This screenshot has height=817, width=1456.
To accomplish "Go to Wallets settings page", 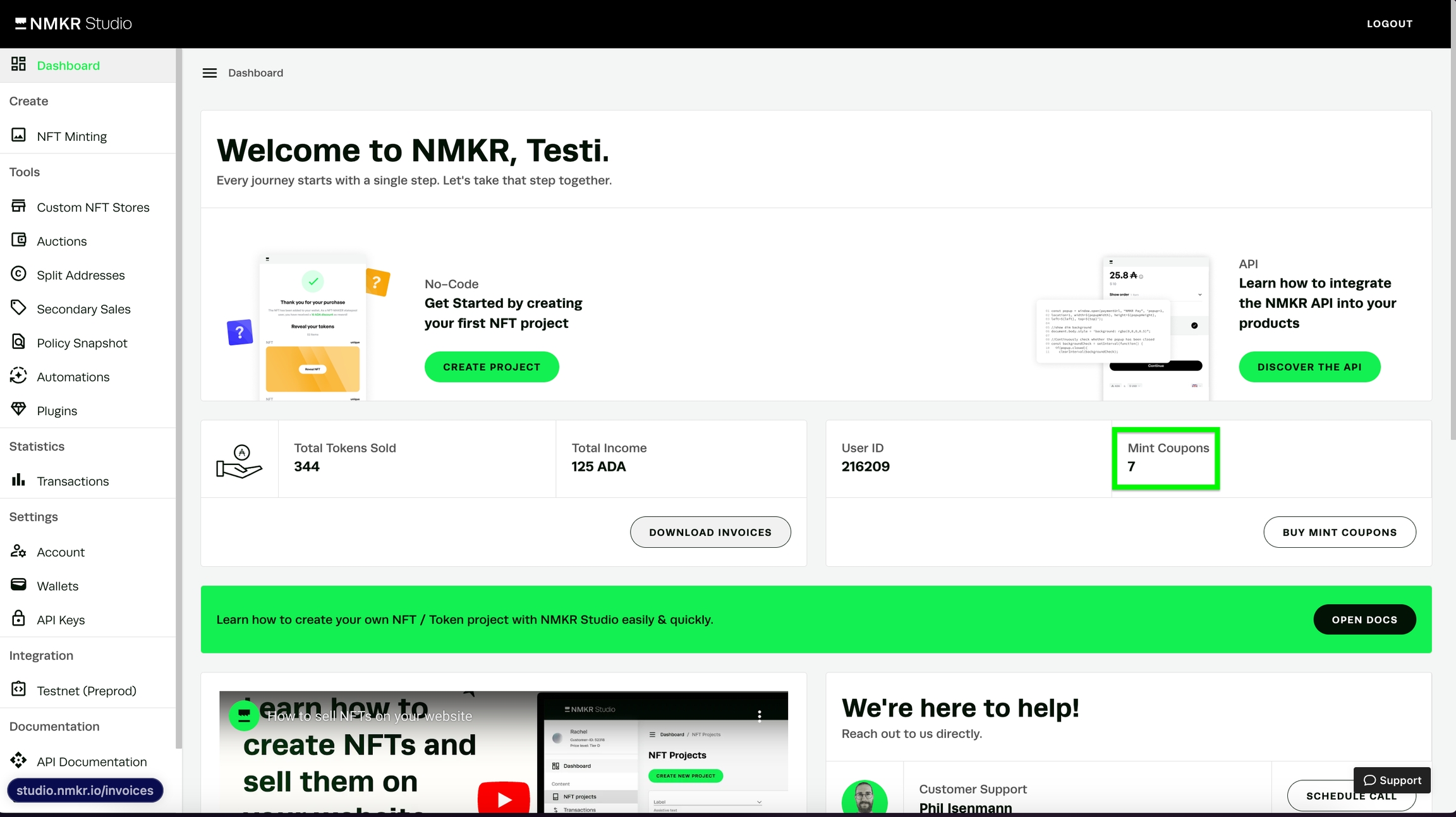I will [58, 586].
